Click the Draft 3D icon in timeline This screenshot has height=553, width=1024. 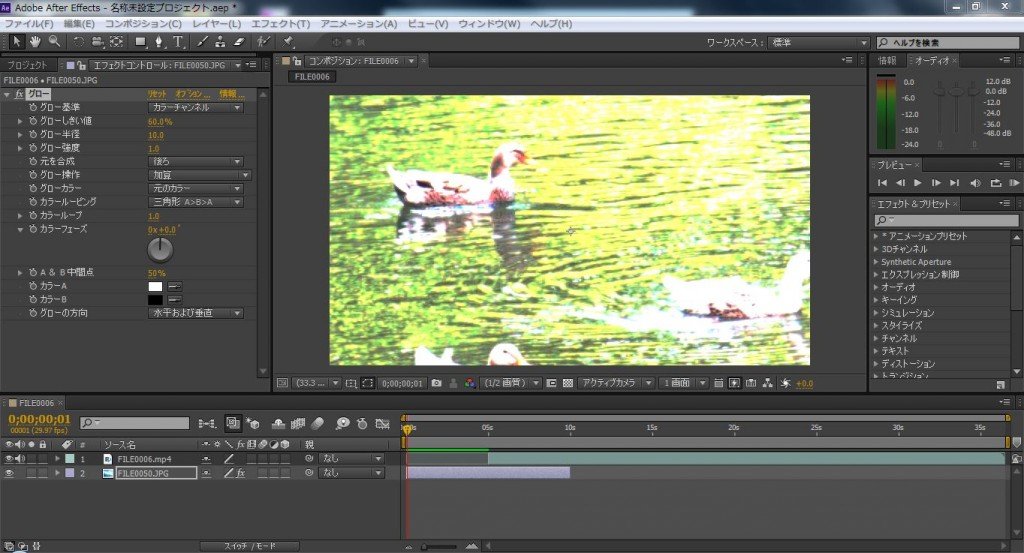click(x=253, y=424)
